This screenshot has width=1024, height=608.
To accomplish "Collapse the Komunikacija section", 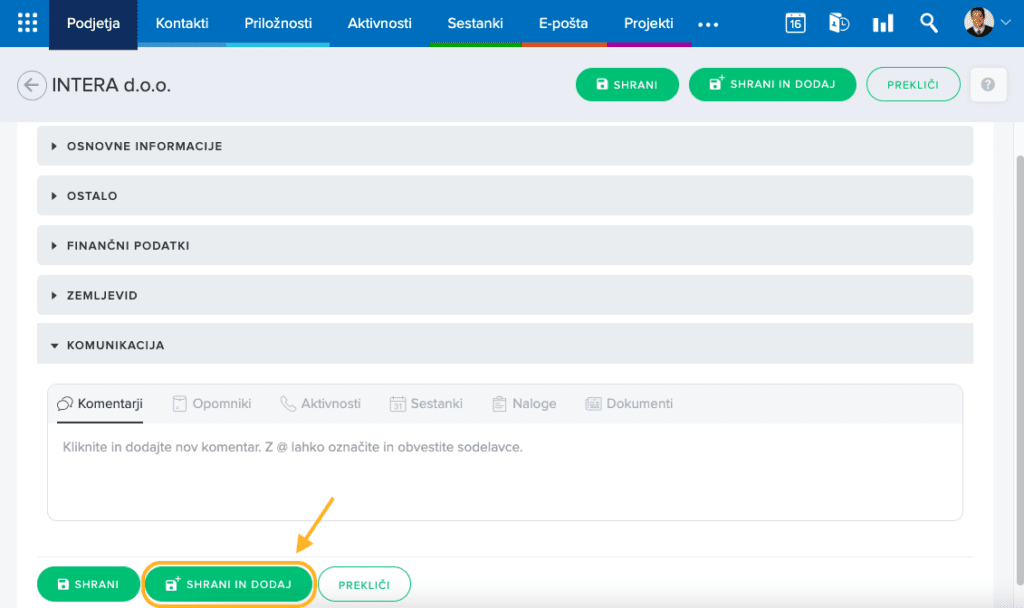I will (115, 345).
